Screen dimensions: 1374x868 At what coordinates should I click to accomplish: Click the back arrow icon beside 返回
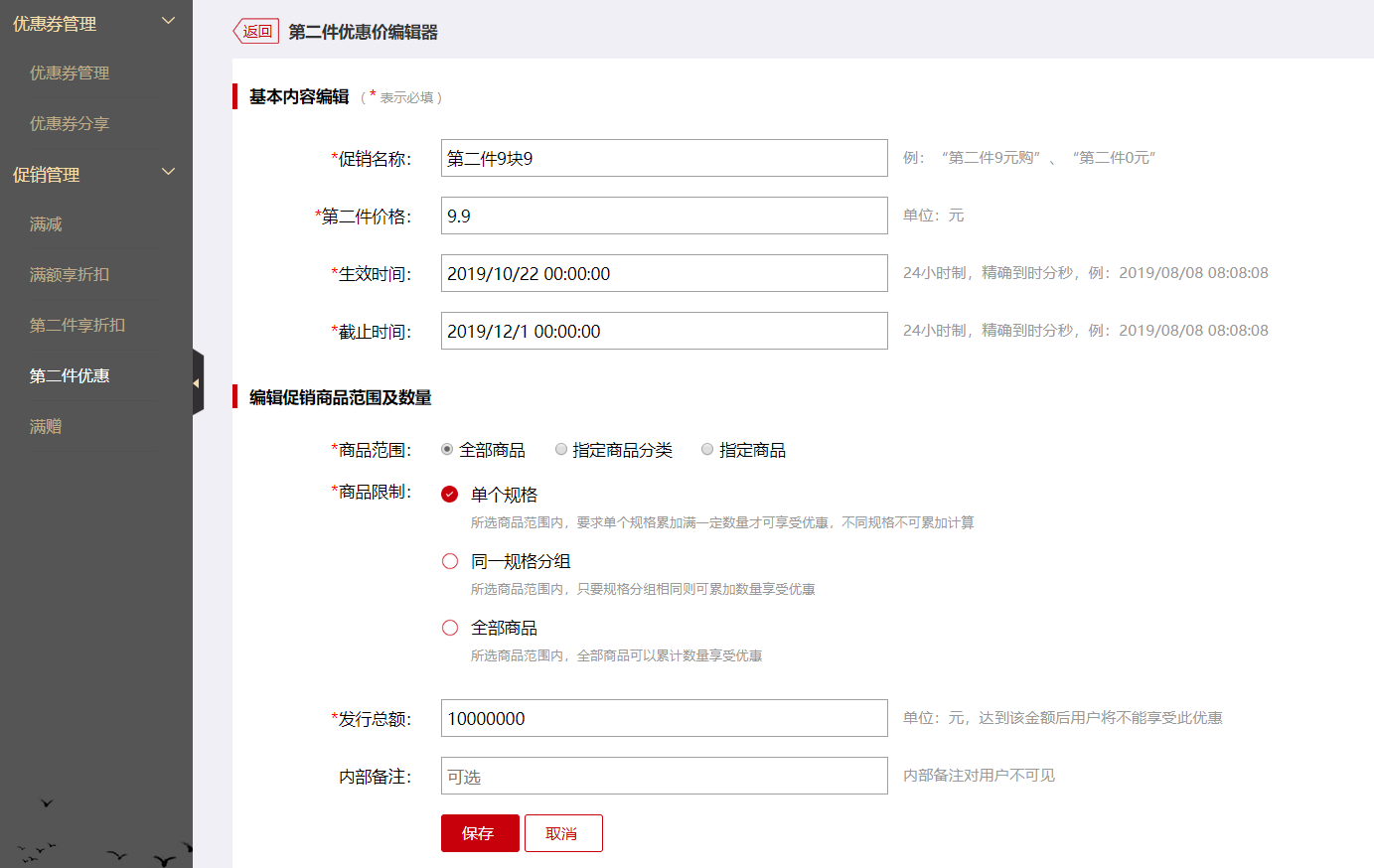point(241,31)
